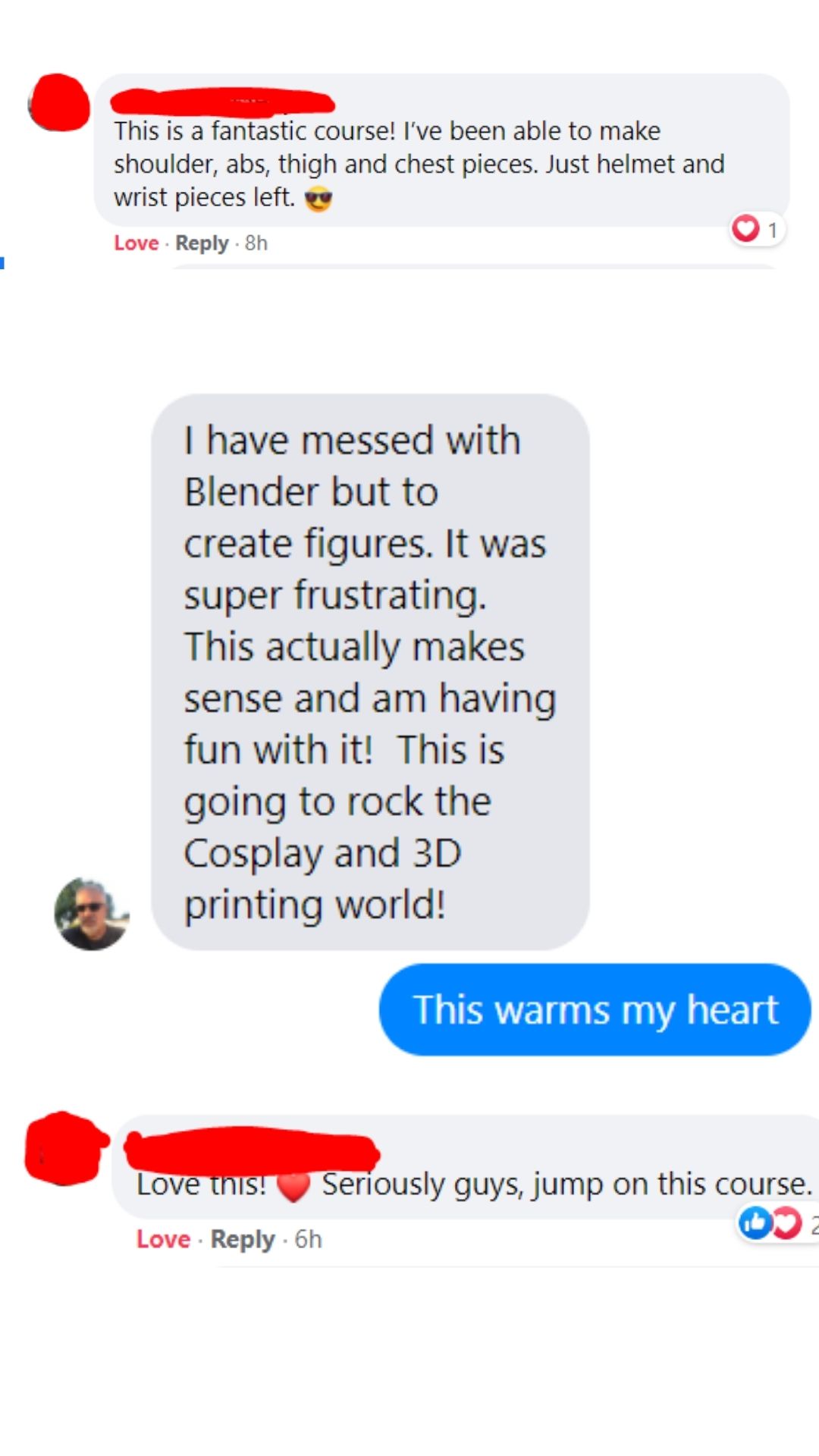
Task: Toggle Love on the 8h comment
Action: tap(136, 243)
